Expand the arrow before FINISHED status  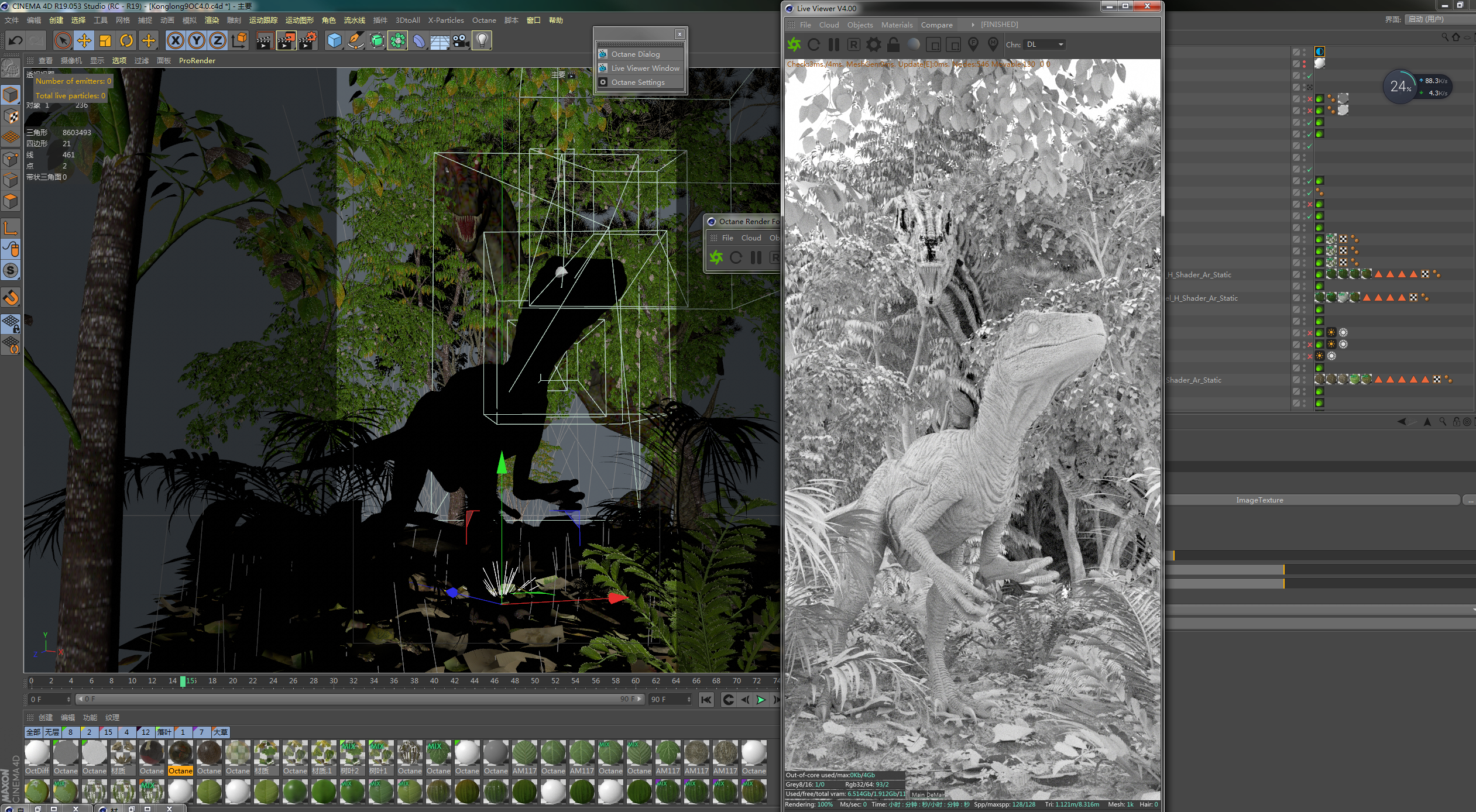tap(973, 25)
